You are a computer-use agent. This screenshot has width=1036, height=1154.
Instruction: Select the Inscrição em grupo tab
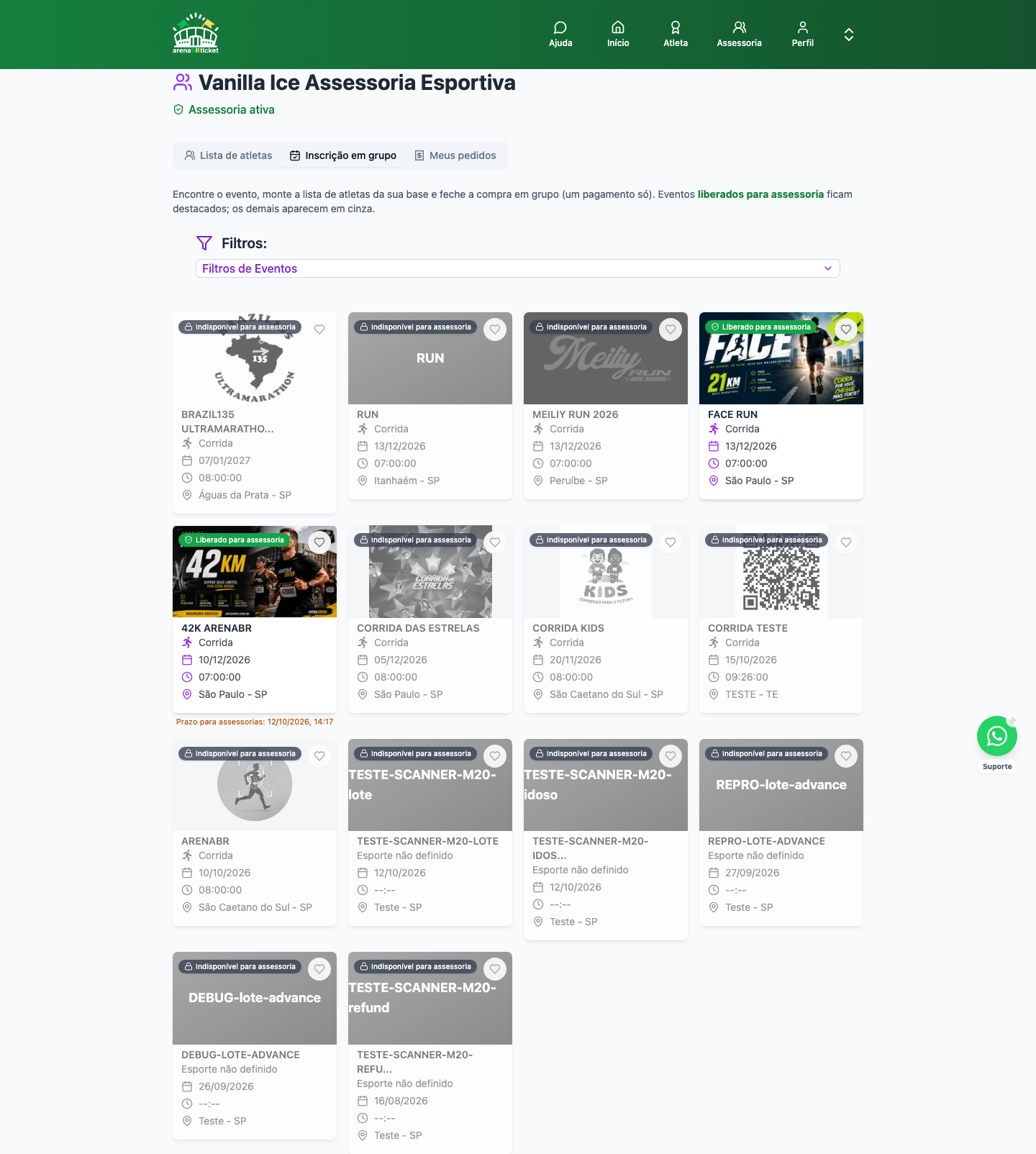pos(343,155)
